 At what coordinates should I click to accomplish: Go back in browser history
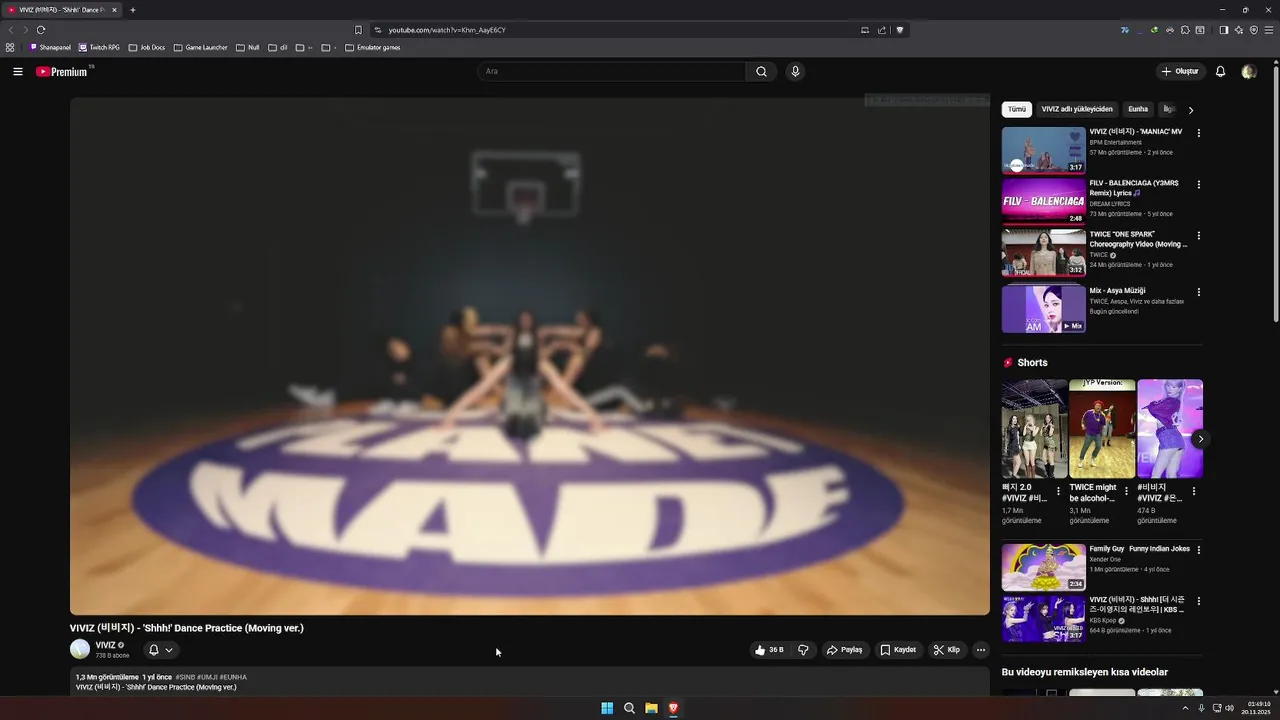click(11, 30)
